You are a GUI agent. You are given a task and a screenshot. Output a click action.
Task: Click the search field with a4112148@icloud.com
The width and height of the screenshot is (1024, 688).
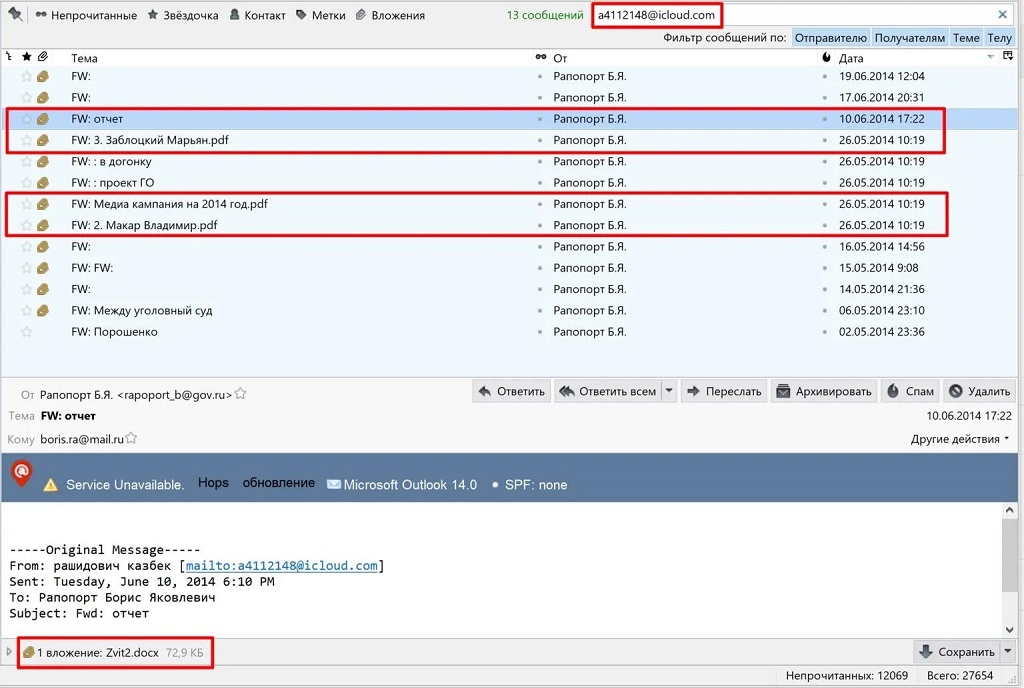point(790,15)
